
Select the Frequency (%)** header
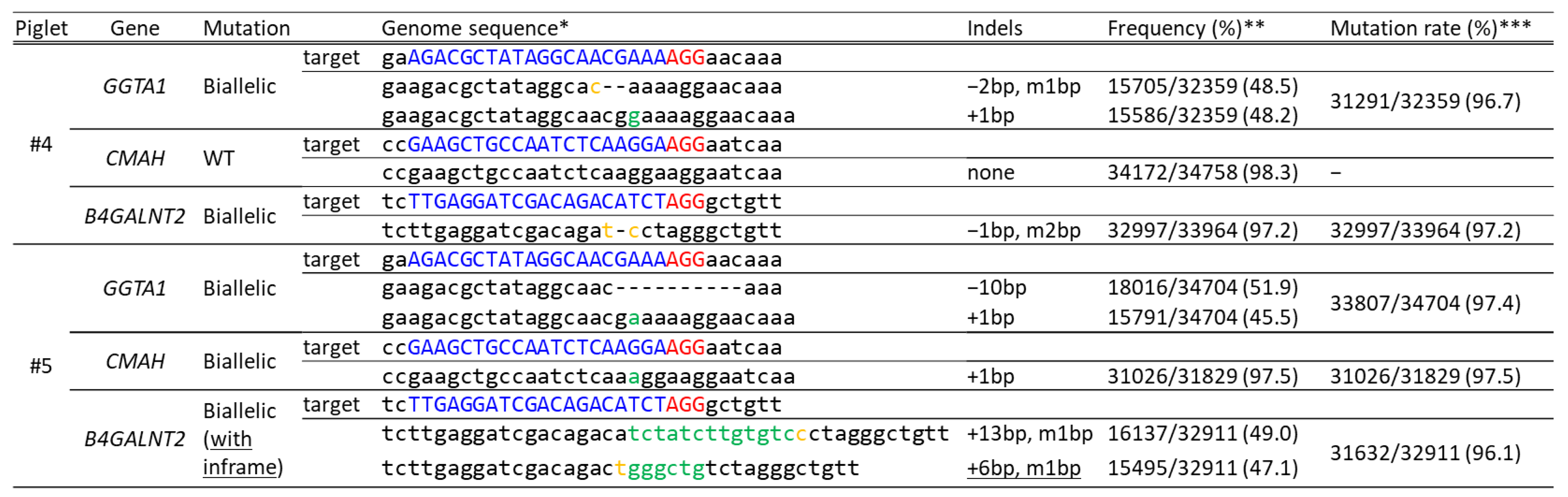click(1186, 28)
